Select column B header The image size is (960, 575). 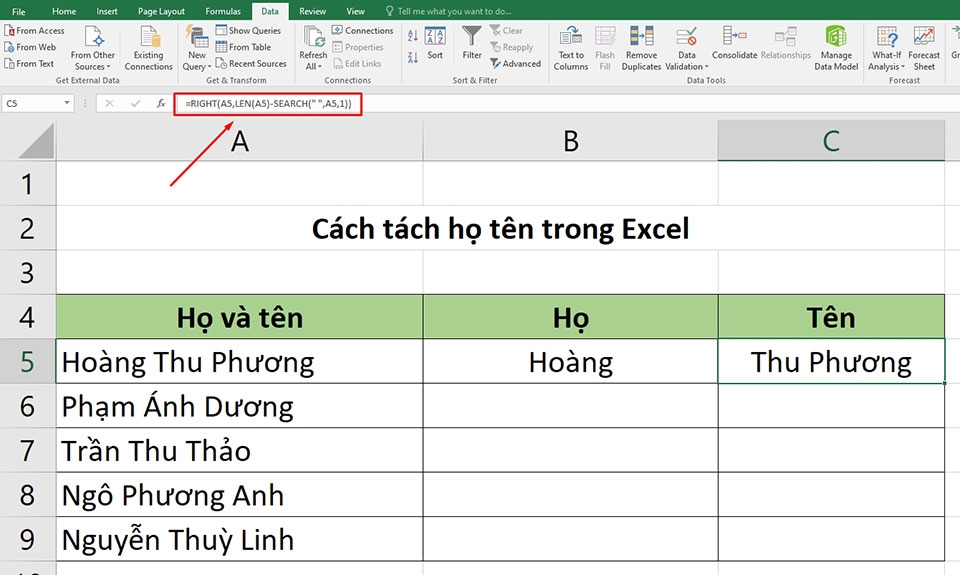[x=571, y=141]
